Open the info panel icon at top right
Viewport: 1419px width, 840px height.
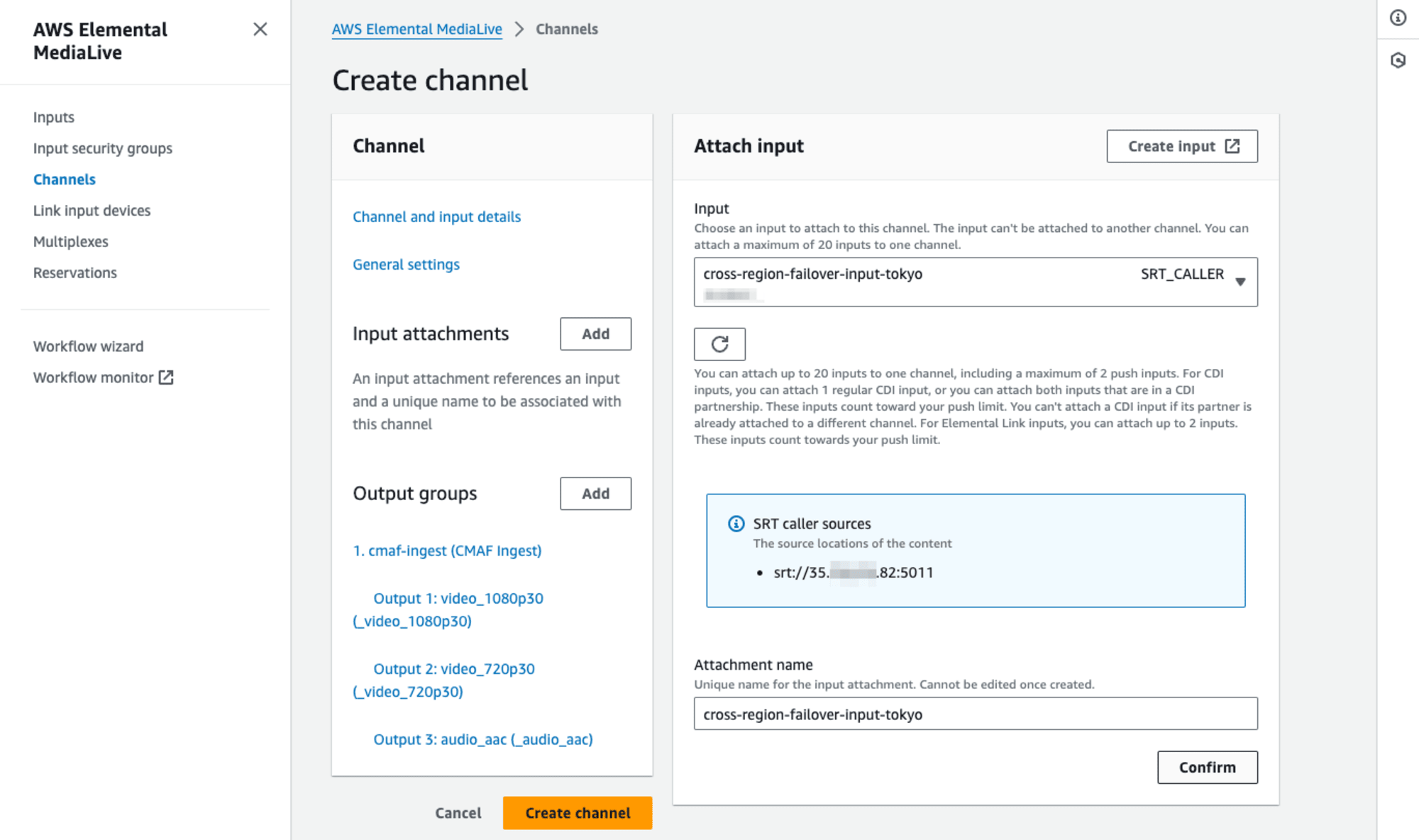tap(1398, 18)
